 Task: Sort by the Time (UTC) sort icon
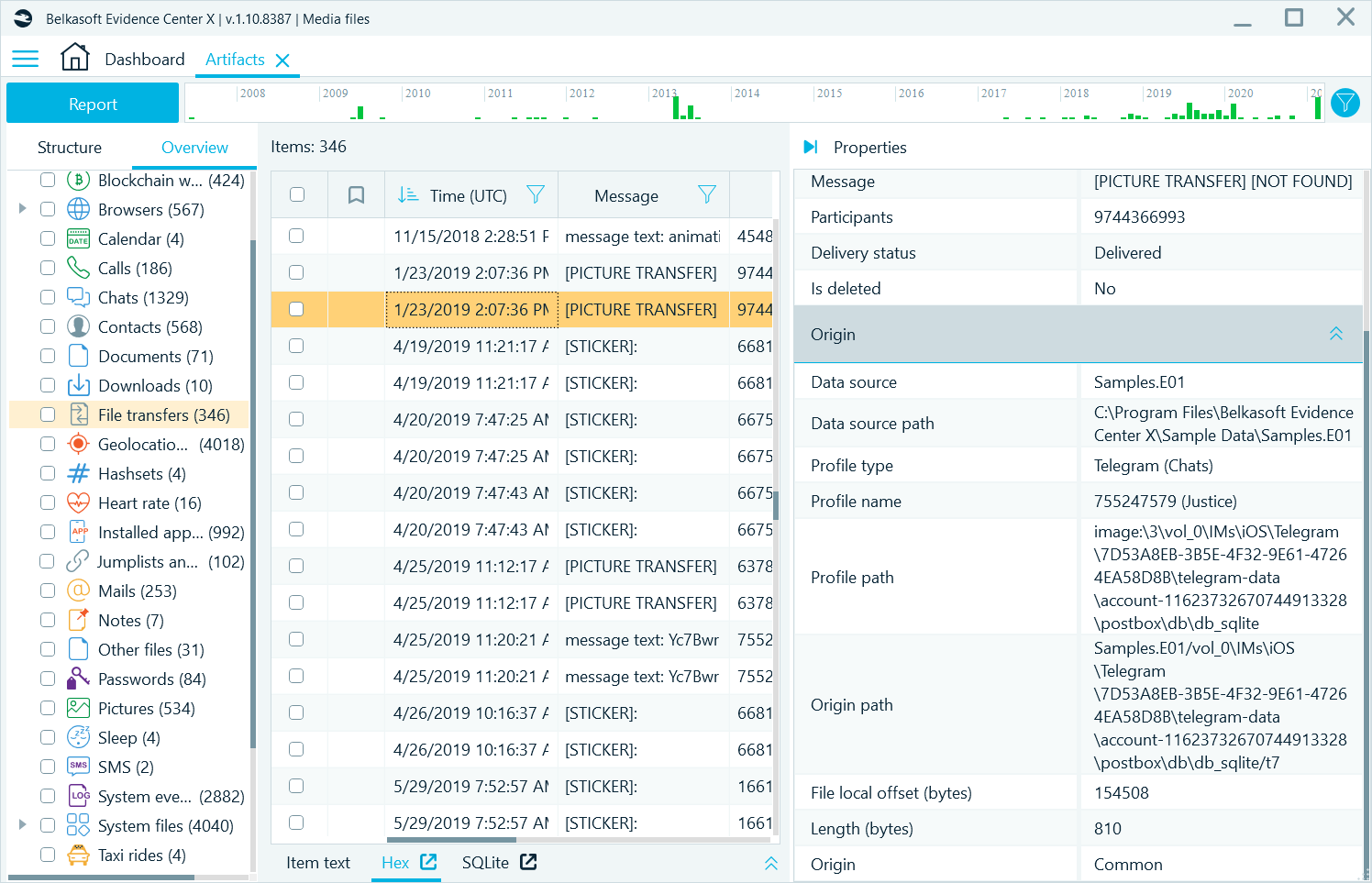point(407,195)
